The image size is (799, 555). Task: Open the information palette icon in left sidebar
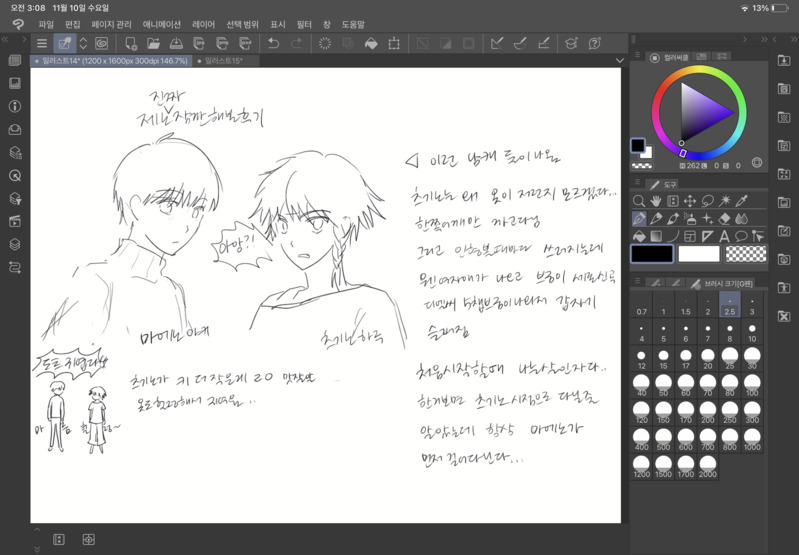(x=15, y=106)
